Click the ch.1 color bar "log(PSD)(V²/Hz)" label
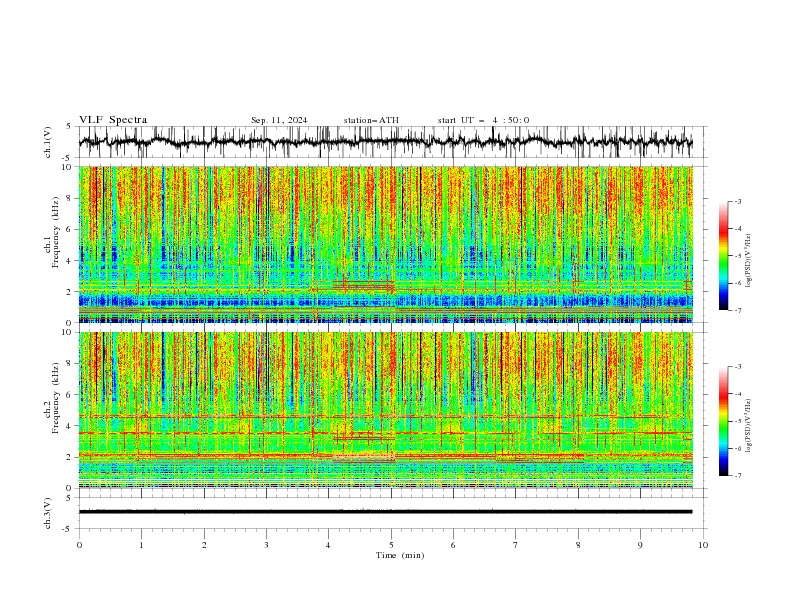Viewport: 792px width, 612px height. pos(749,261)
